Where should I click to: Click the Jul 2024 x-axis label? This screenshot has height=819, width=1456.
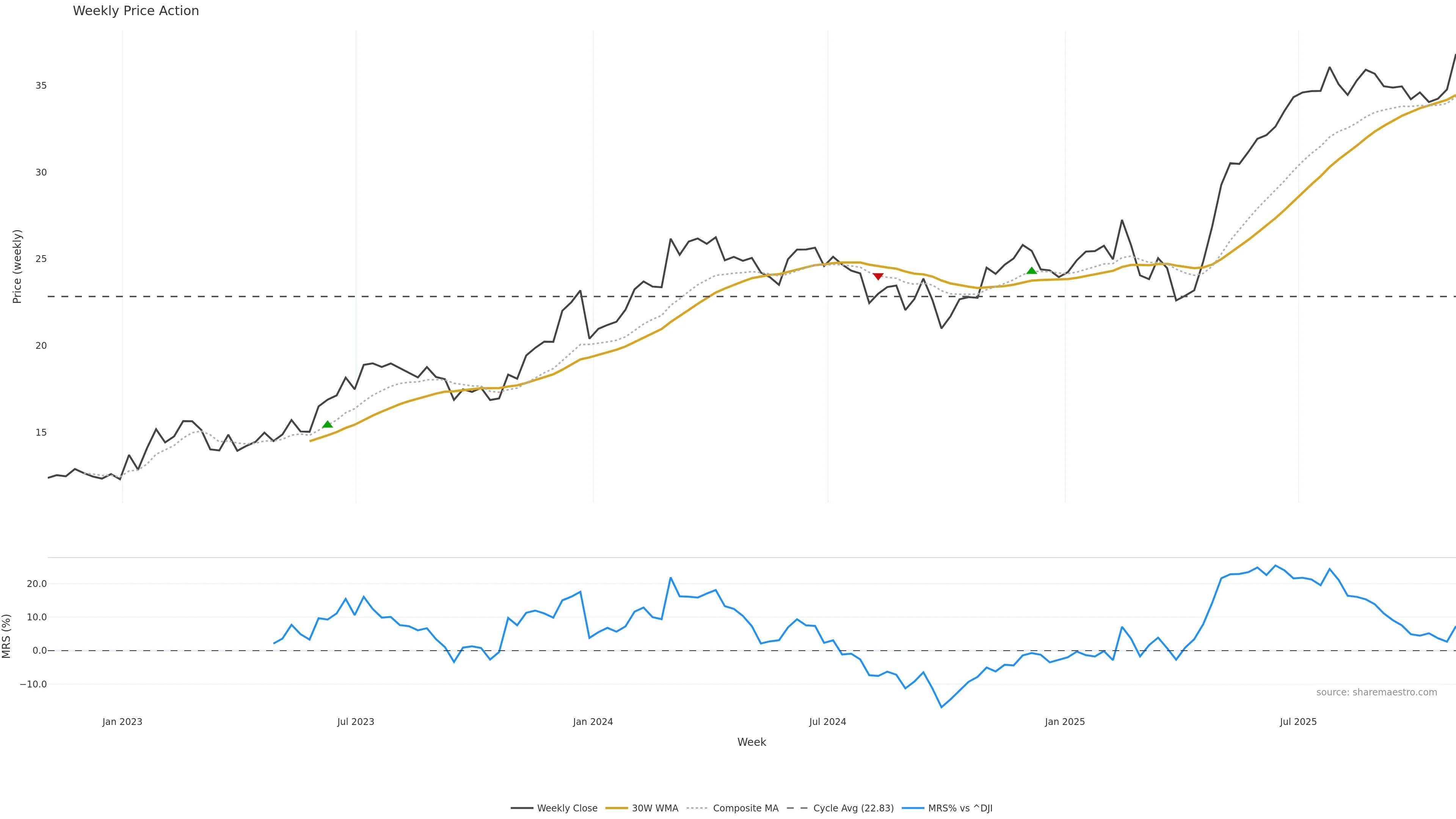[x=827, y=722]
